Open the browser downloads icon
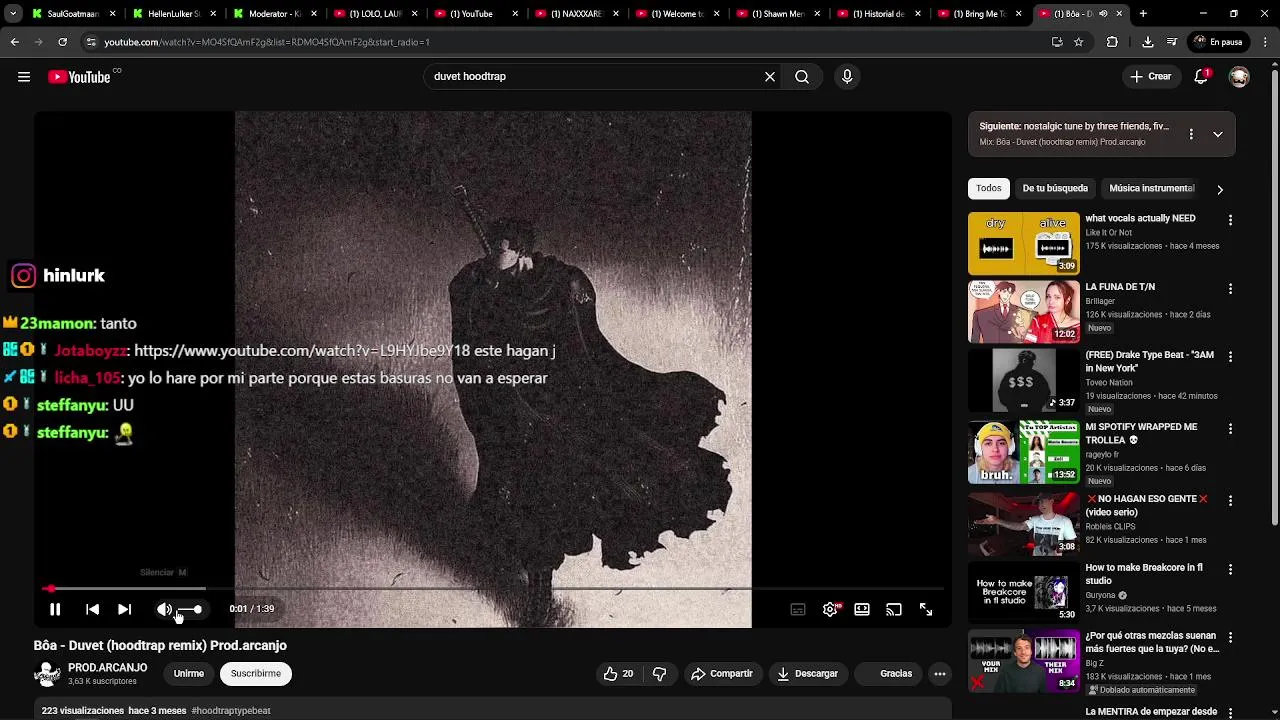The width and height of the screenshot is (1280, 720). click(x=1147, y=42)
